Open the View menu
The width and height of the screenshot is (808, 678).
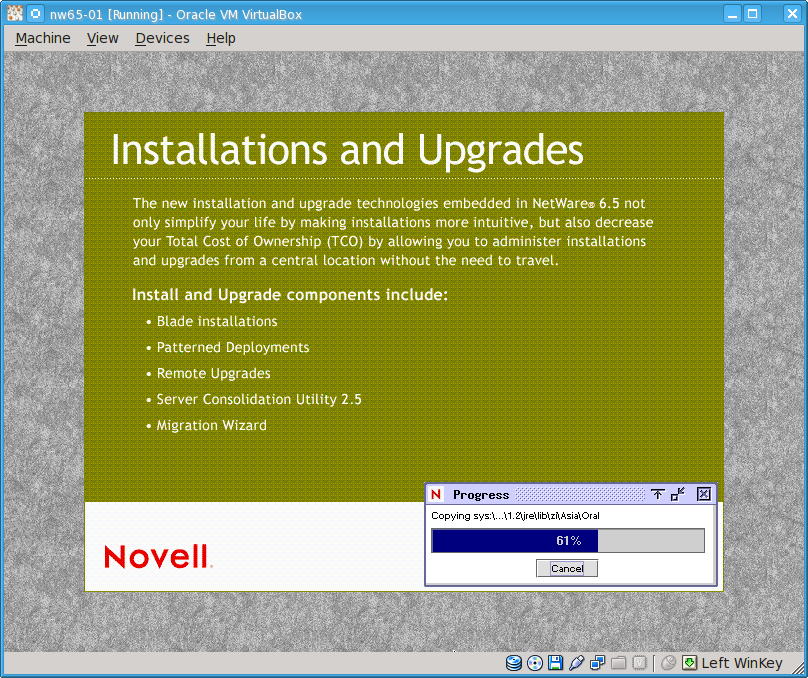click(102, 38)
